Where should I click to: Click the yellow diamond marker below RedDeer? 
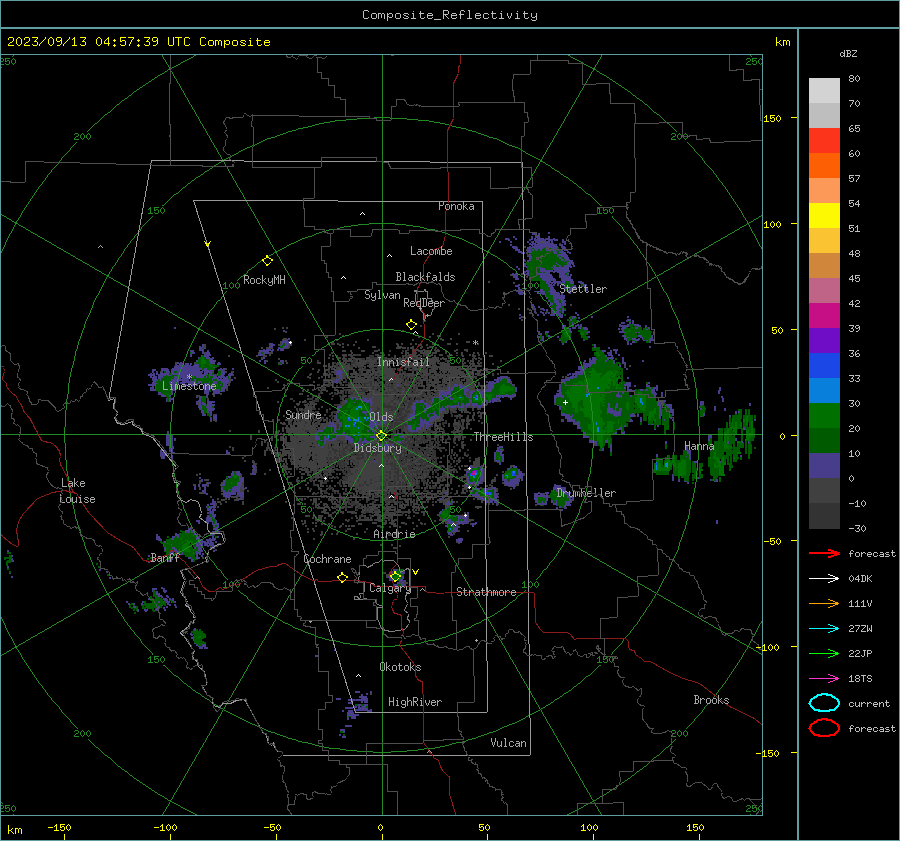click(412, 325)
